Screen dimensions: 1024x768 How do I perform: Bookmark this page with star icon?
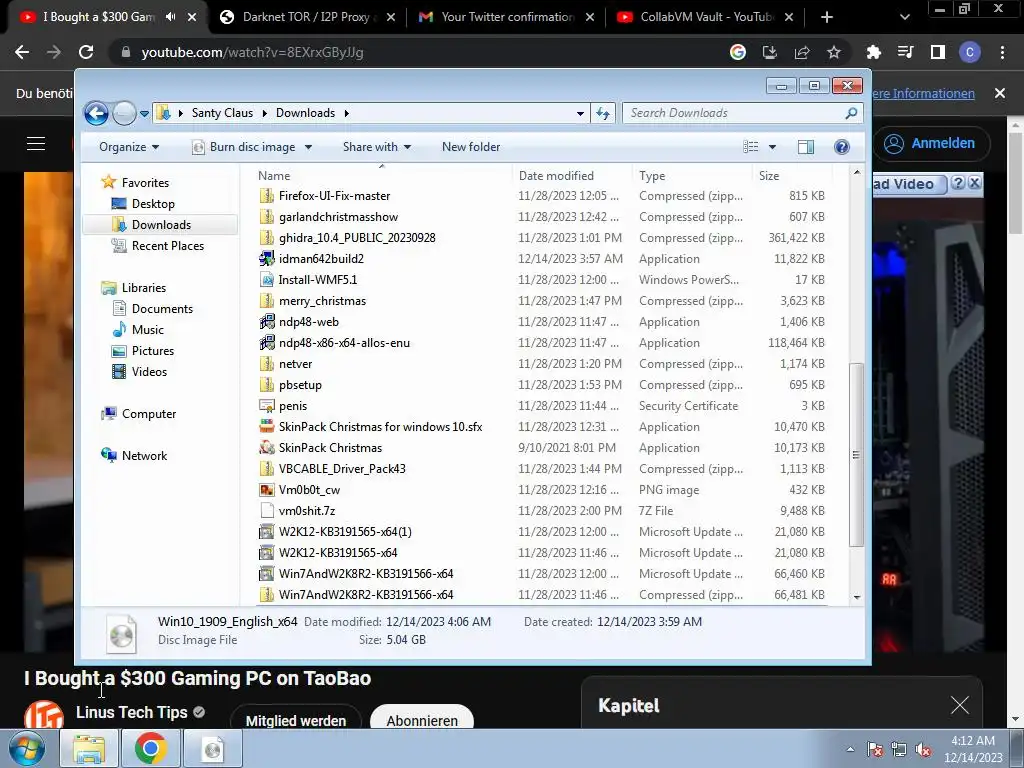coord(834,52)
